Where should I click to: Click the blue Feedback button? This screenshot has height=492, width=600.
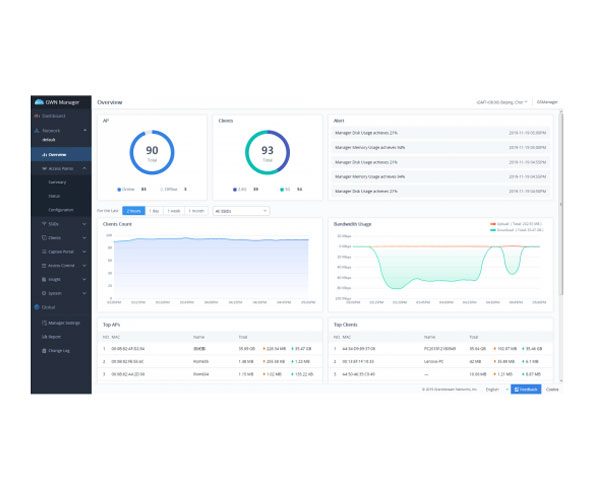(x=526, y=387)
